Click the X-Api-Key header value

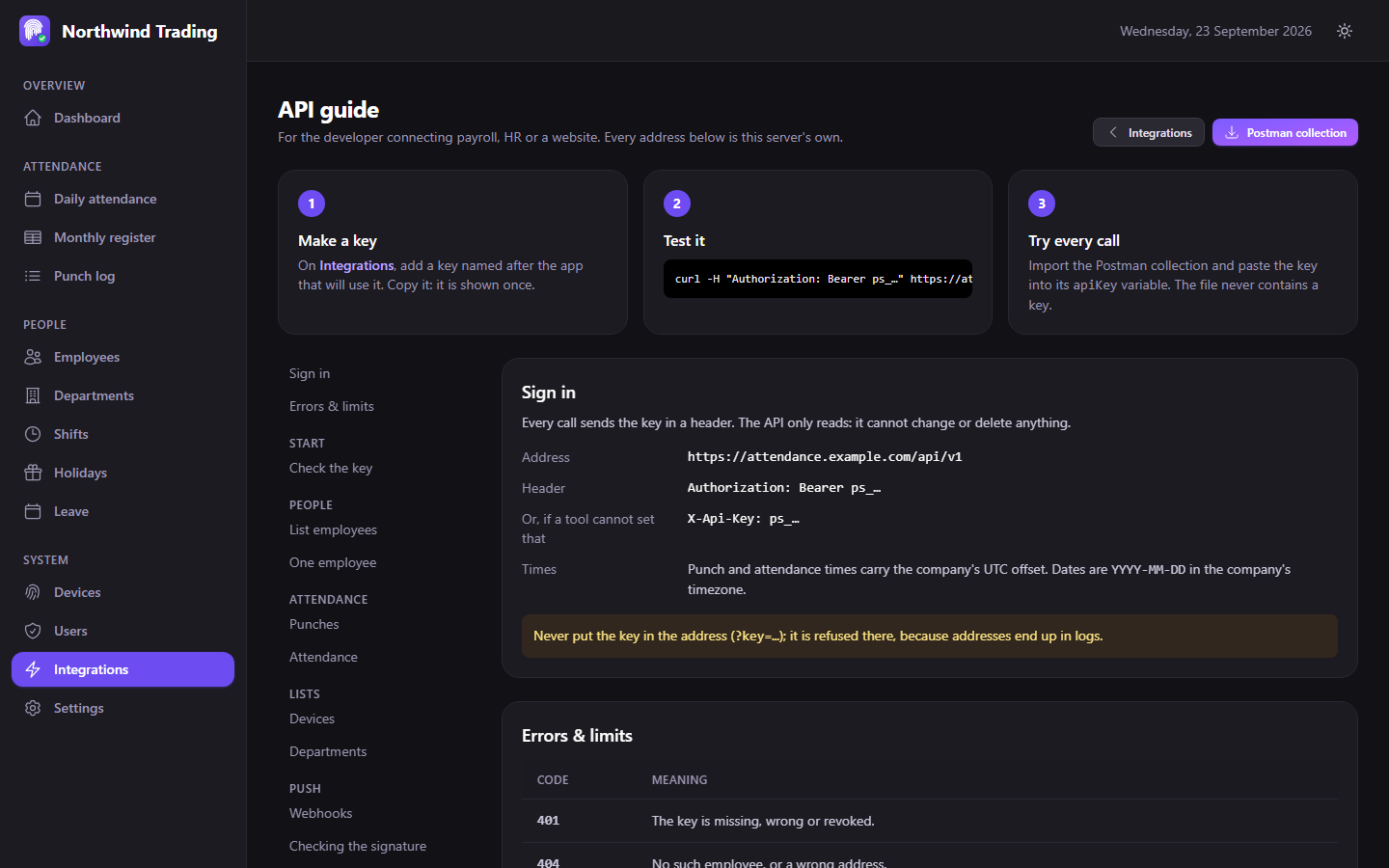(744, 519)
